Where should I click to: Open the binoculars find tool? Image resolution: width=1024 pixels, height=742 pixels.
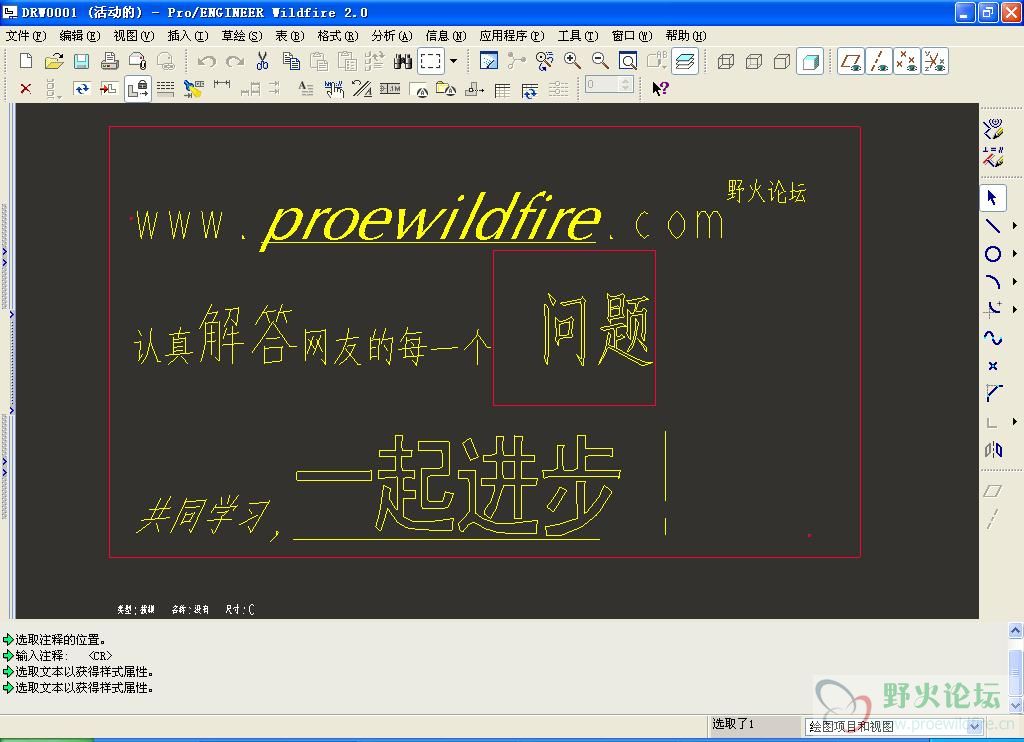point(403,61)
